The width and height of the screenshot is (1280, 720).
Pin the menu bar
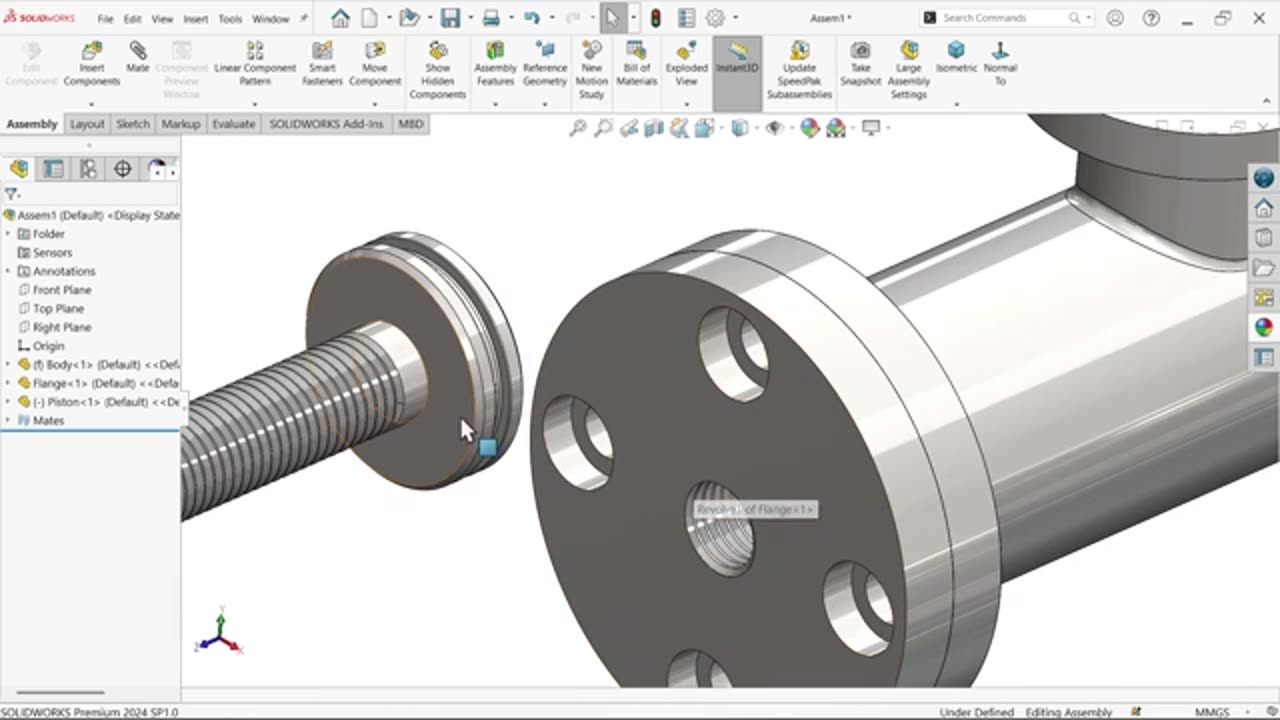[304, 18]
